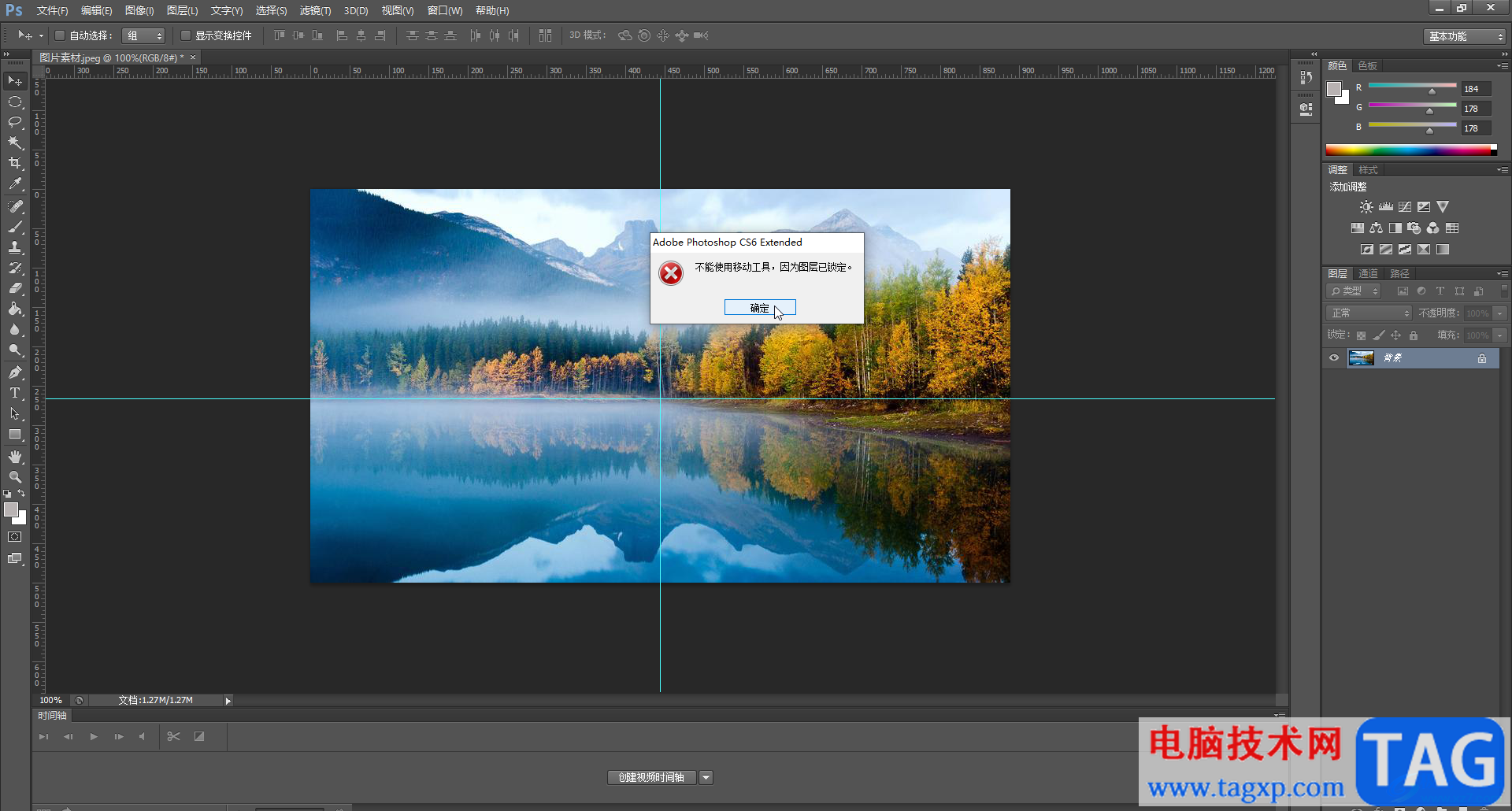Open the auto-select Group dropdown
Viewport: 1512px width, 811px height.
[x=143, y=35]
